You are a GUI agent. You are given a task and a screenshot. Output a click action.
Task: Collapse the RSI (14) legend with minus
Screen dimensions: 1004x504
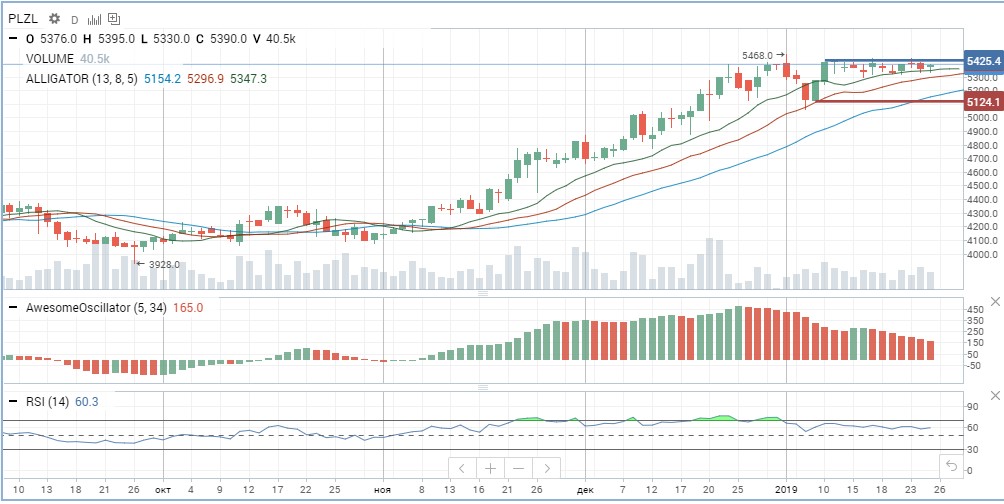tap(13, 402)
